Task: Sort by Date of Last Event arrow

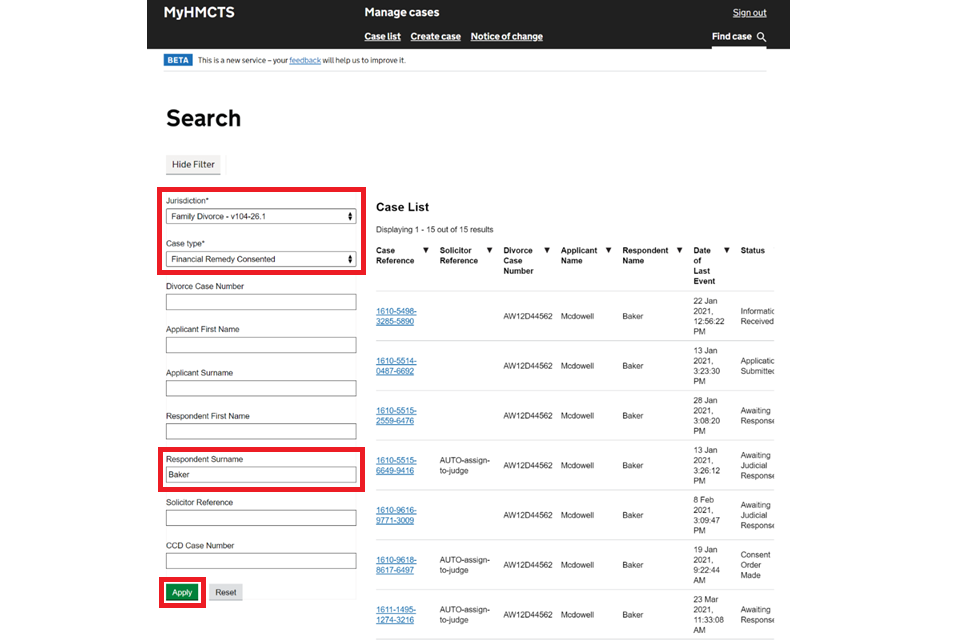Action: pyautogui.click(x=727, y=251)
